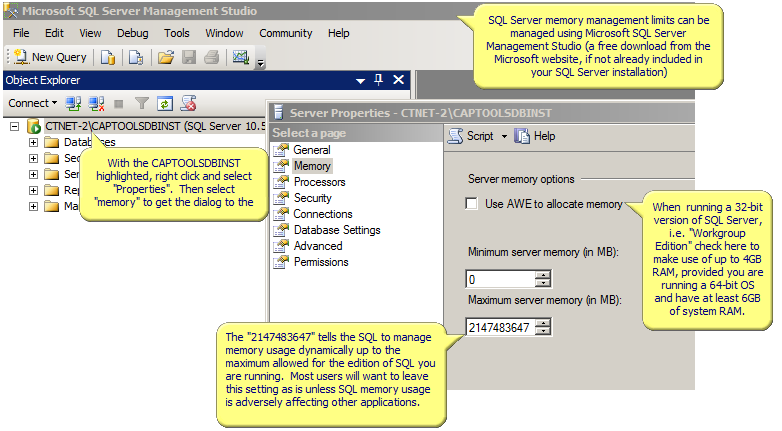This screenshot has width=782, height=431.
Task: Open the Tools menu
Action: 176,33
